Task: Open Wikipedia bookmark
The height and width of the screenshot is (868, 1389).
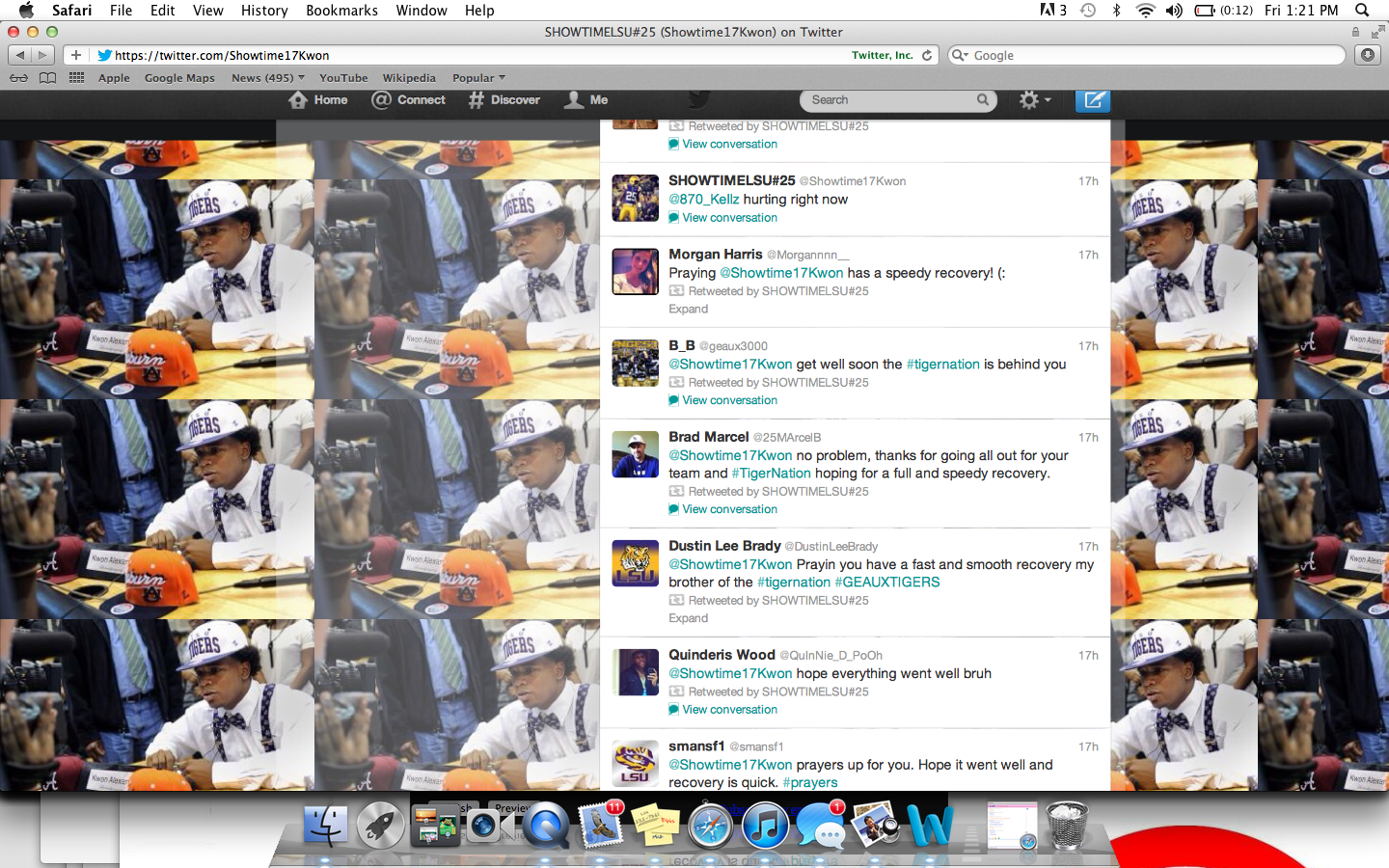Action: point(409,78)
